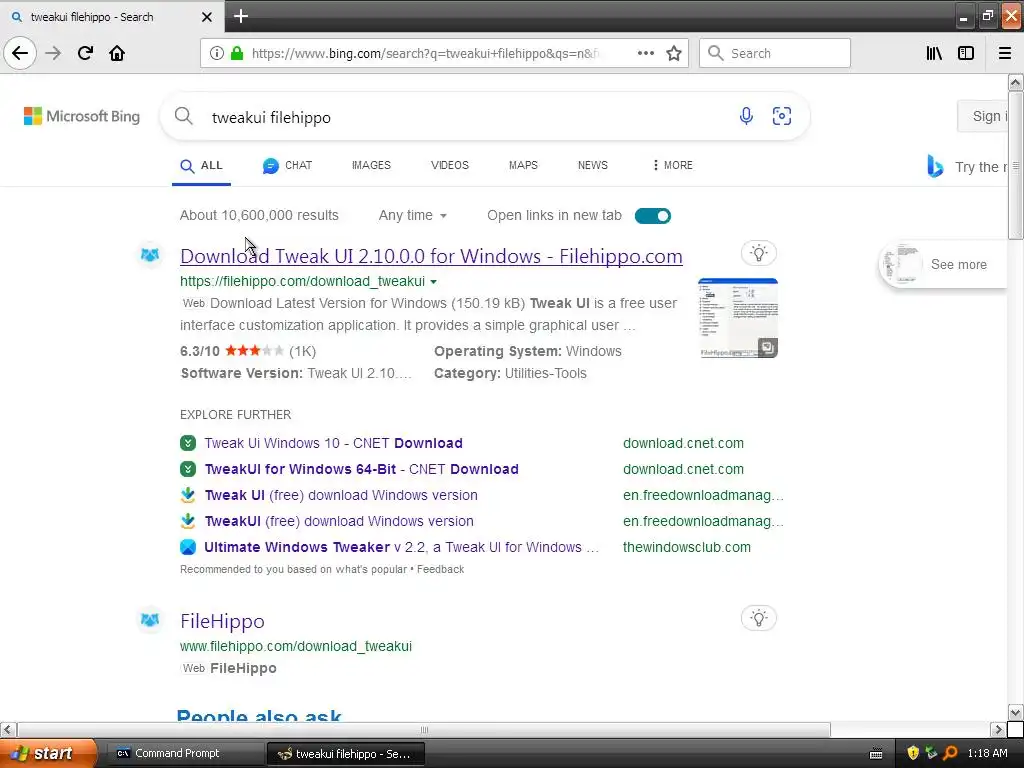The image size is (1024, 768).
Task: Click lightbulb icon beside FileHippo result
Action: [758, 618]
